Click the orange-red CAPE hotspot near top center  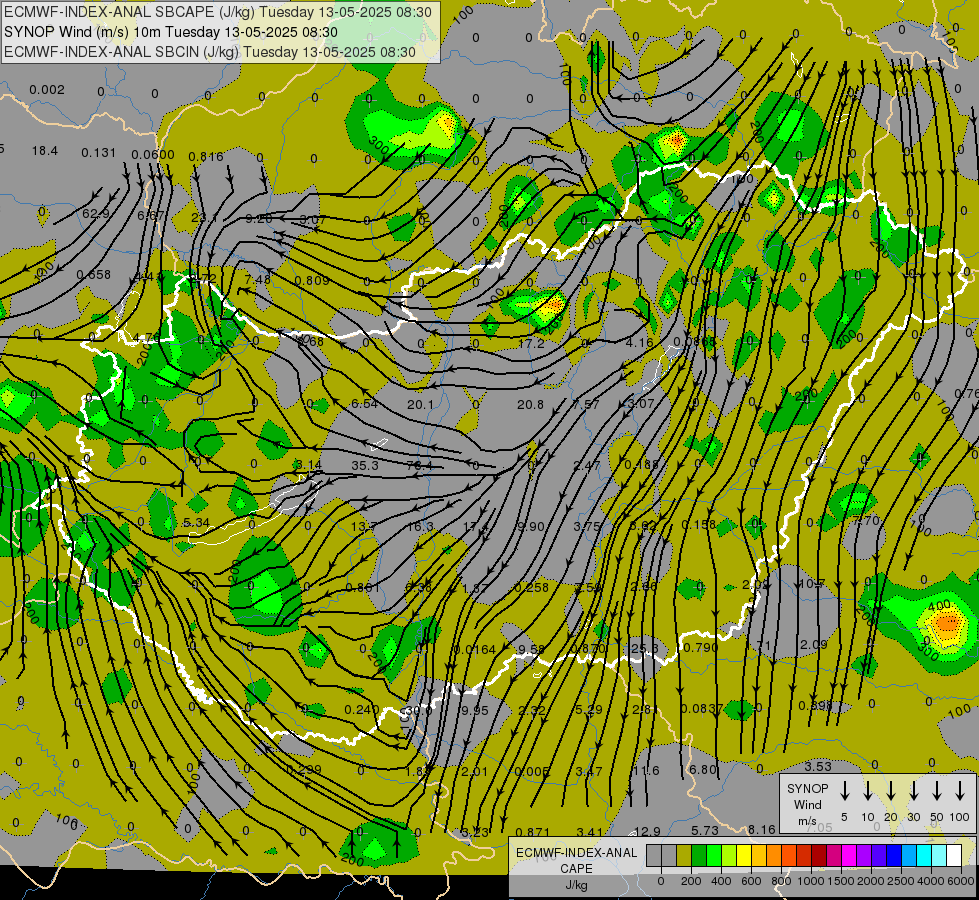coord(675,141)
